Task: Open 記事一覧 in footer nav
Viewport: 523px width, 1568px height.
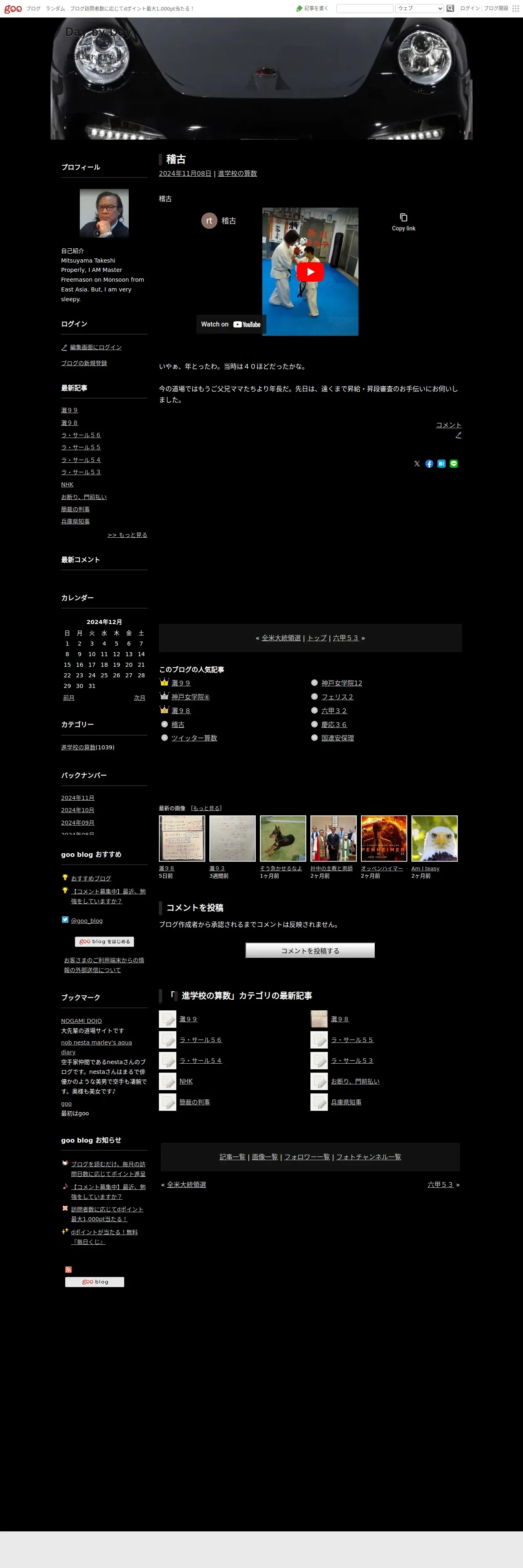Action: 233,1156
